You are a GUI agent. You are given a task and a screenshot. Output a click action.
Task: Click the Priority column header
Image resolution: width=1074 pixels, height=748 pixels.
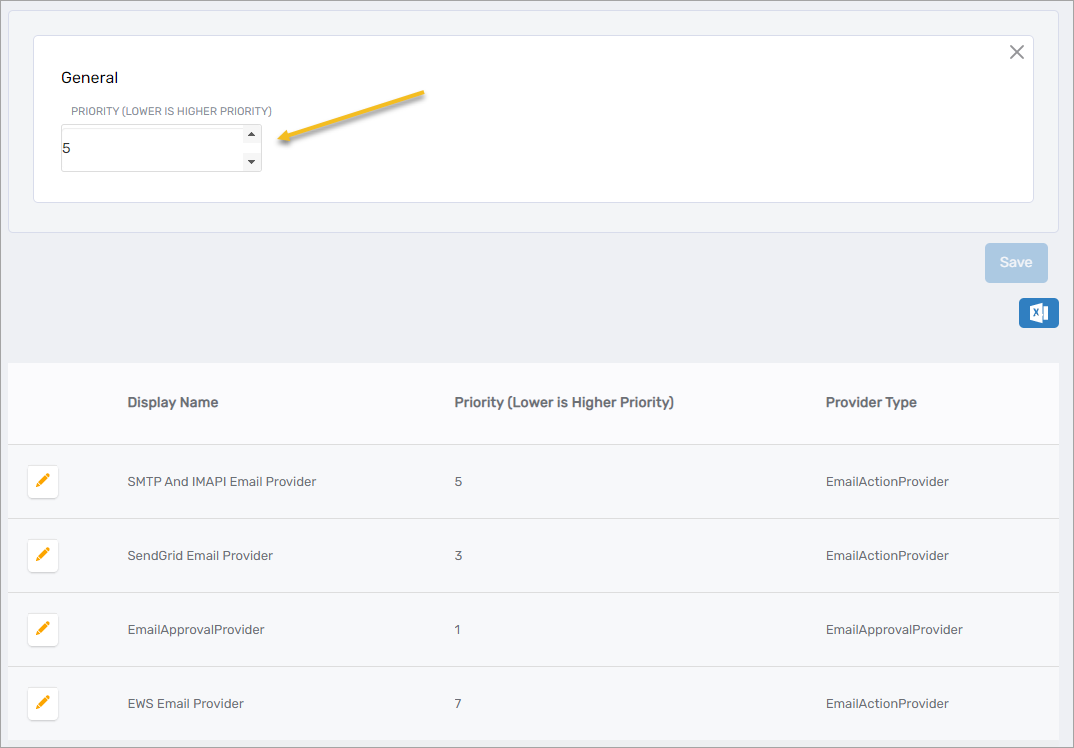coord(564,402)
